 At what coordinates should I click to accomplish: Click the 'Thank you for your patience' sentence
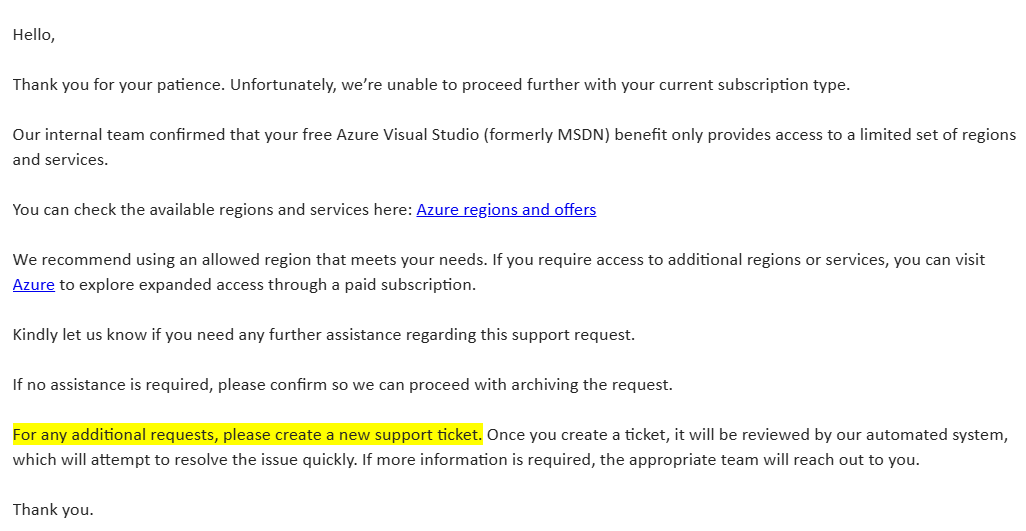coord(119,85)
